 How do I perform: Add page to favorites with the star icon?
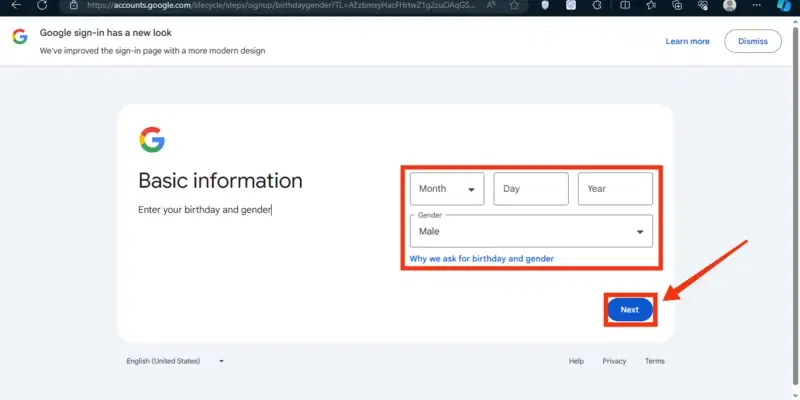pos(514,5)
